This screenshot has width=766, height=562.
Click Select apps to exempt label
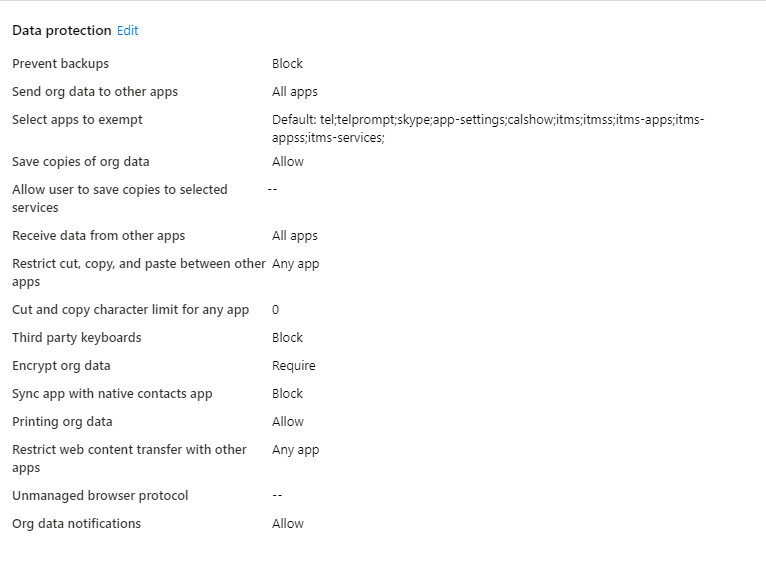(x=77, y=120)
